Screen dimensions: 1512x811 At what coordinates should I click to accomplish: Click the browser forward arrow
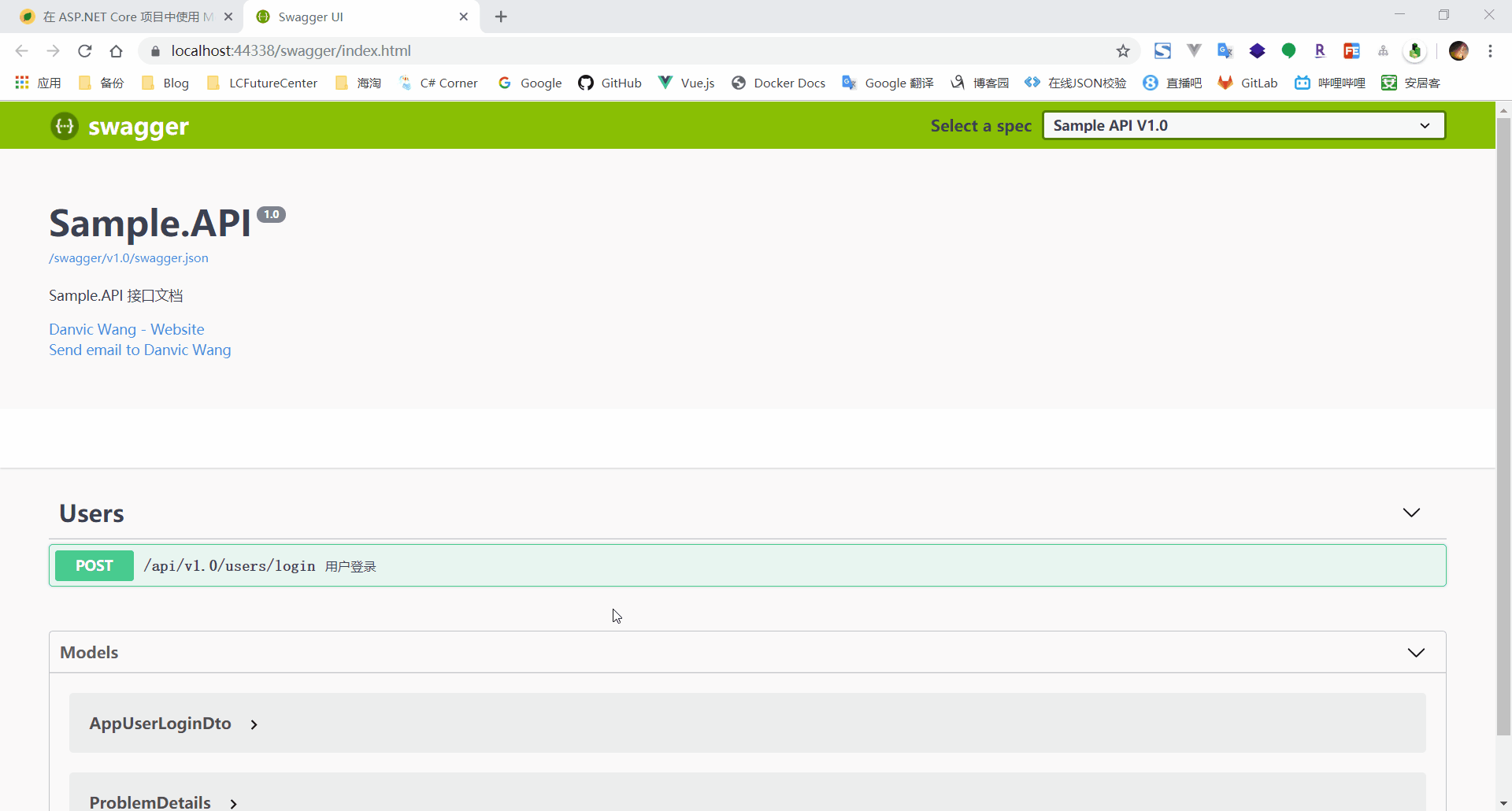point(53,51)
